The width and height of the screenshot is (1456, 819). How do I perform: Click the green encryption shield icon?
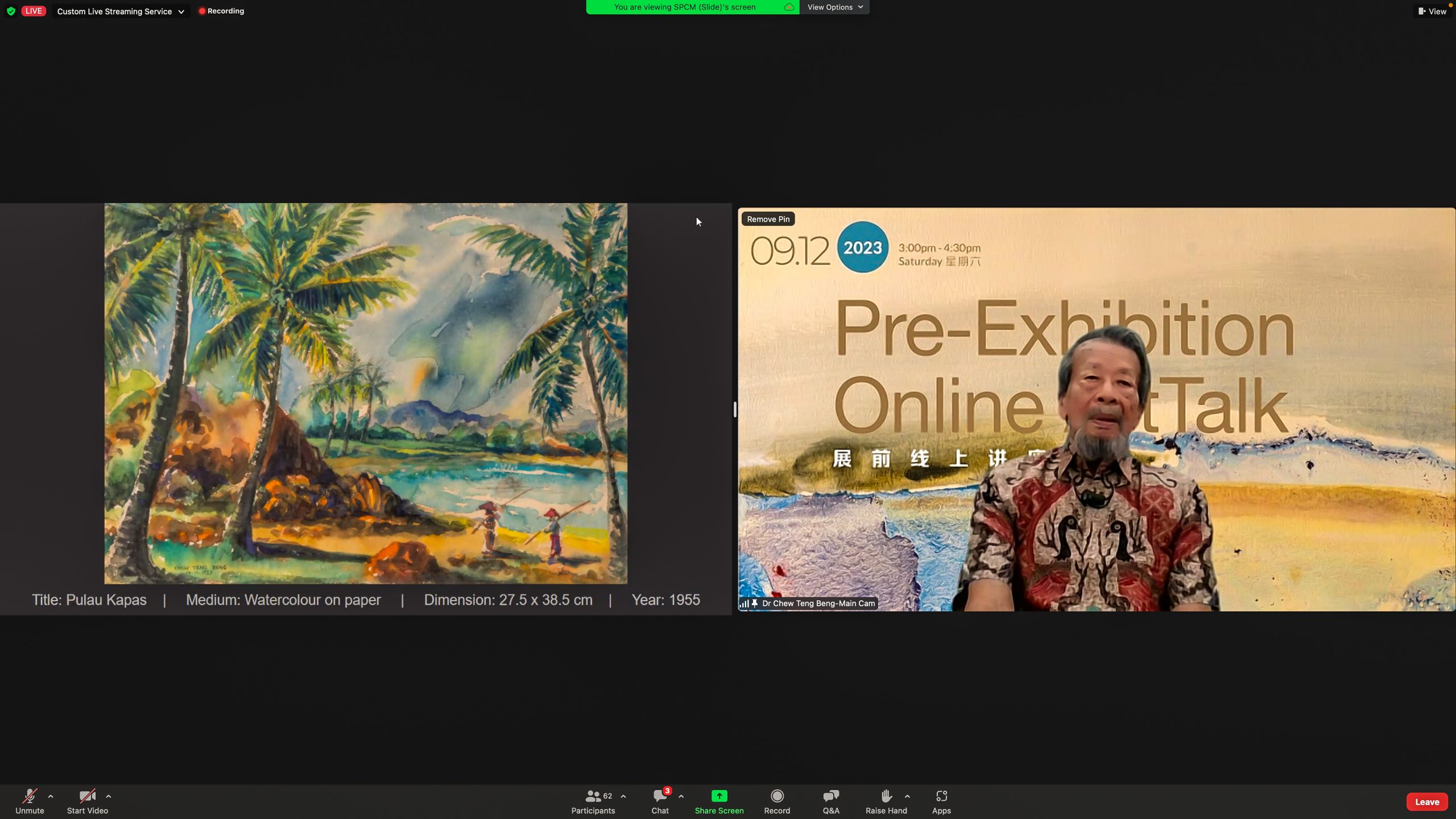tap(11, 11)
